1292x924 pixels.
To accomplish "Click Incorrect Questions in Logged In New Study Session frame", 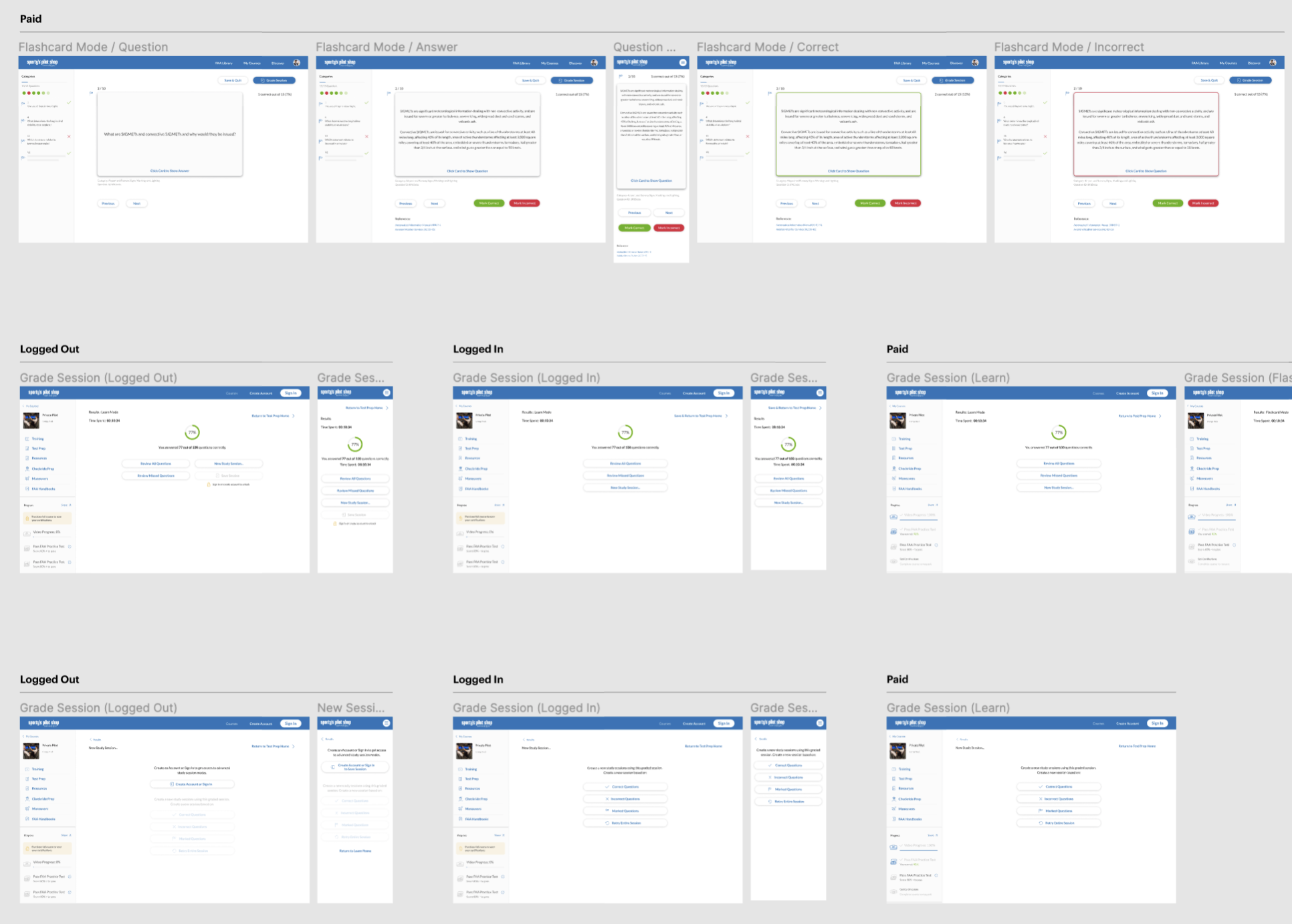I will click(625, 799).
